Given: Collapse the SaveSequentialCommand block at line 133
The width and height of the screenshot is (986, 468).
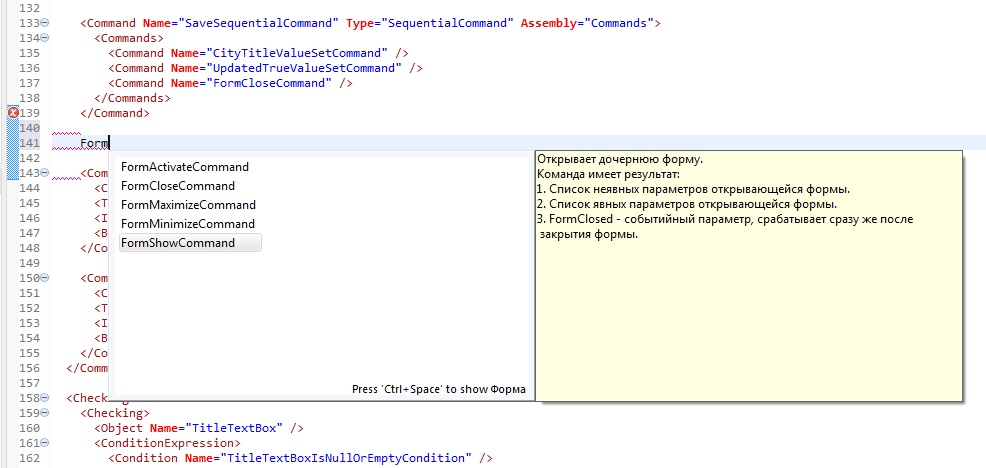Looking at the screenshot, I should pos(45,22).
